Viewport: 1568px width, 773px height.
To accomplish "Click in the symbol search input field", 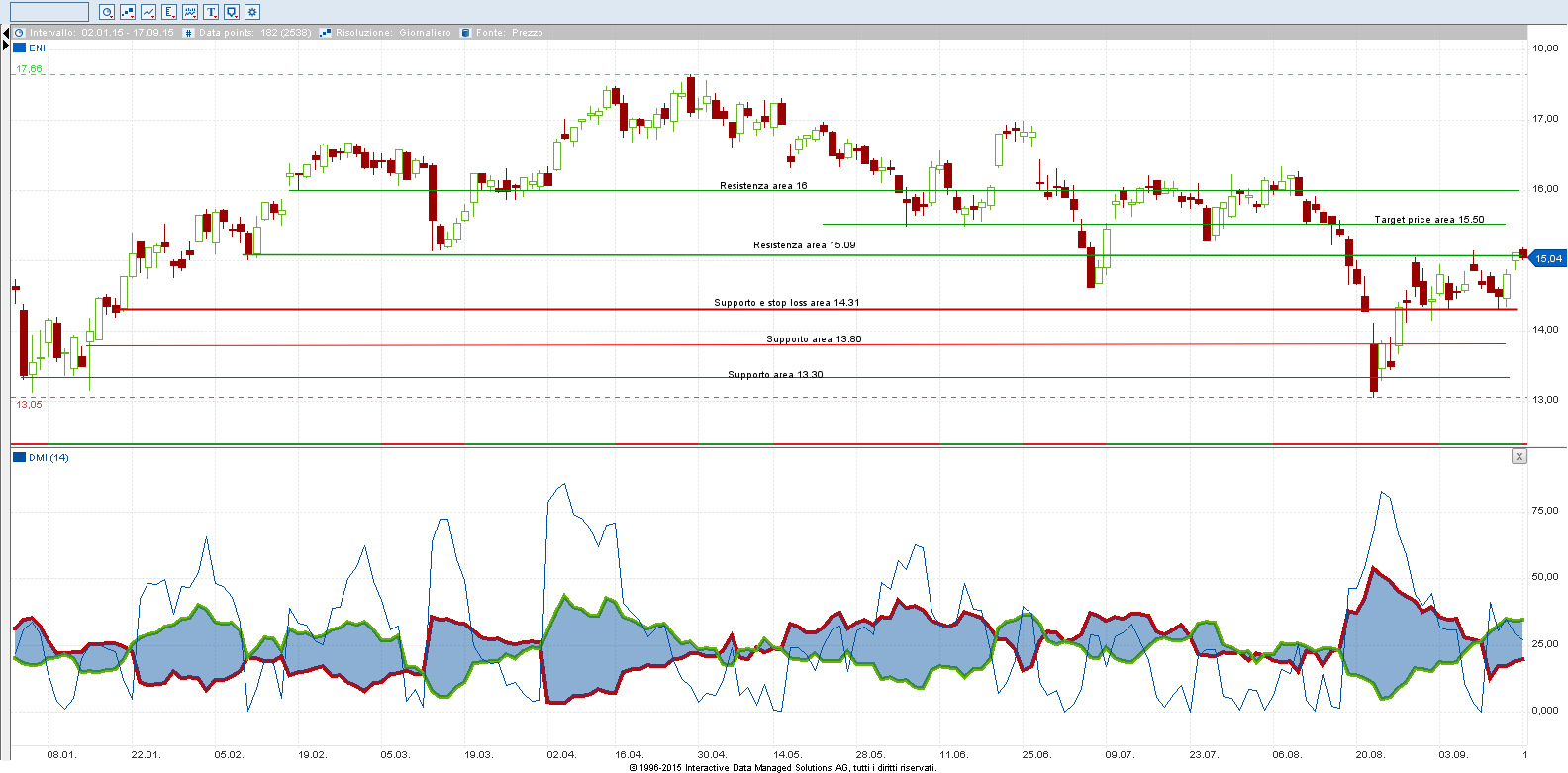I will 49,12.
